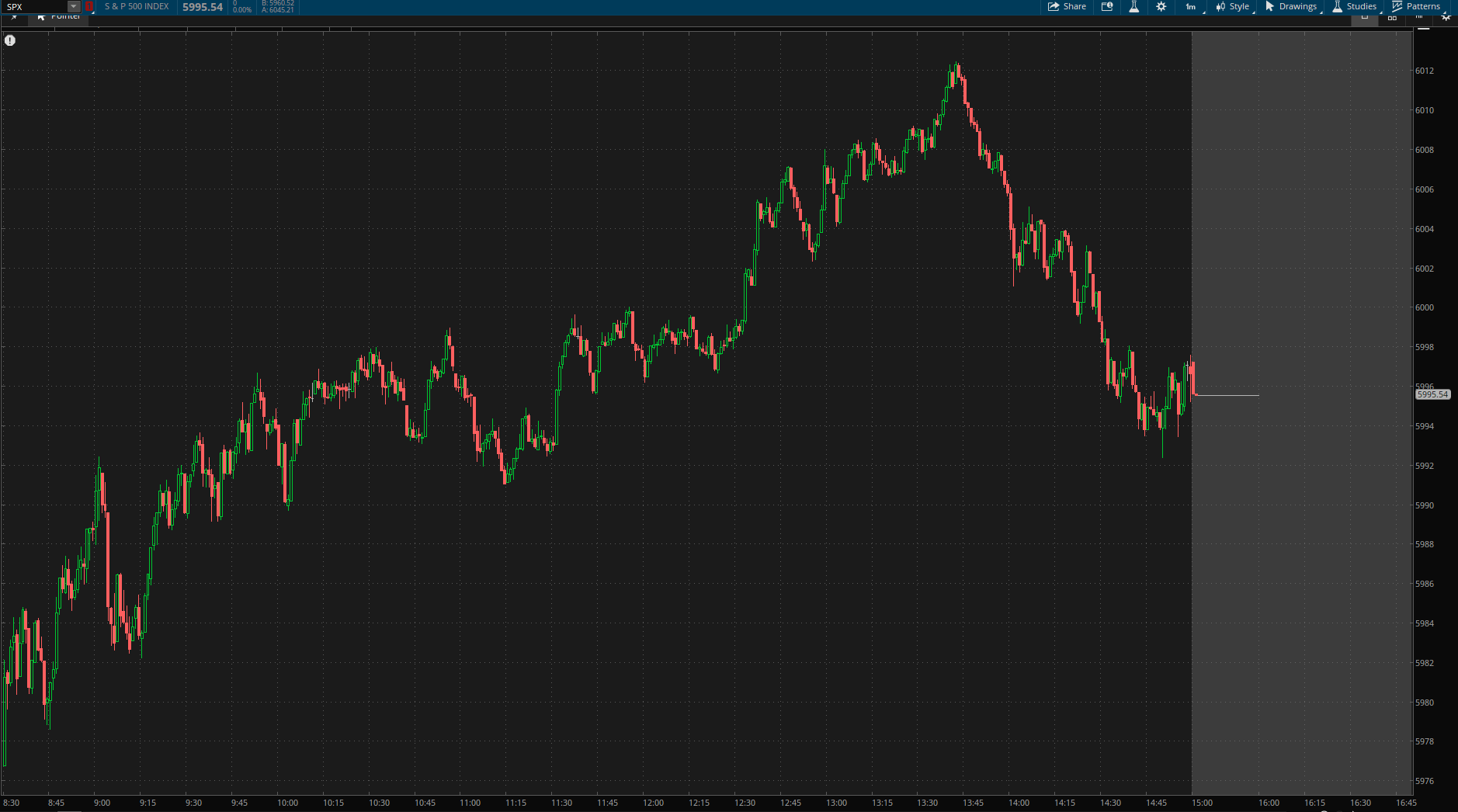Open chart settings gear icon

pyautogui.click(x=1161, y=6)
